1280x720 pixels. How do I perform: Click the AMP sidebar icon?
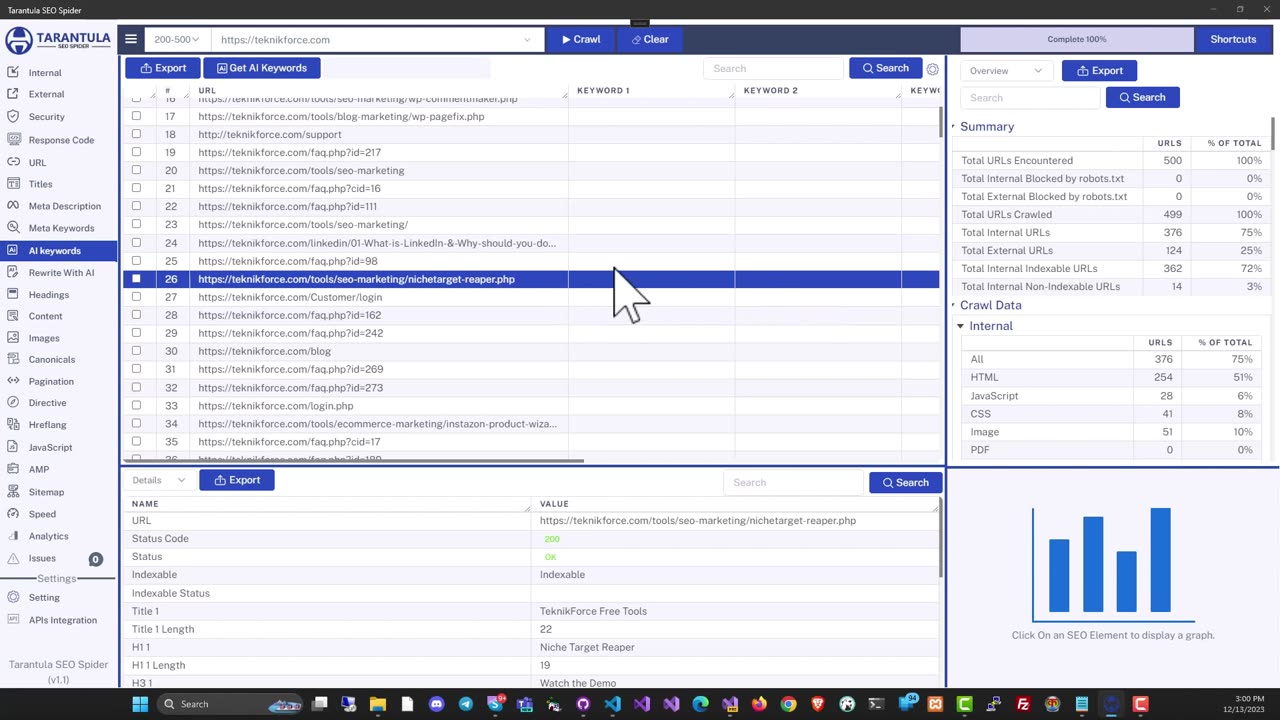13,469
